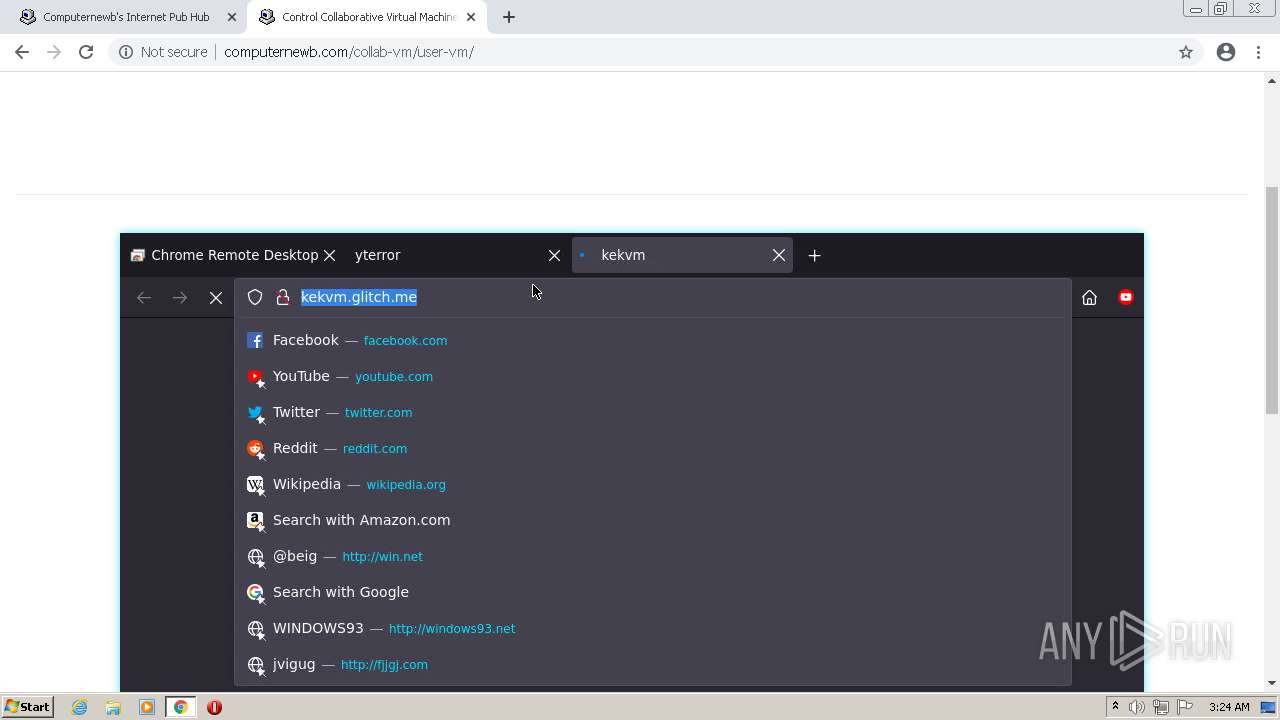
Task: Choose the @beig suggestion
Action: click(652, 556)
